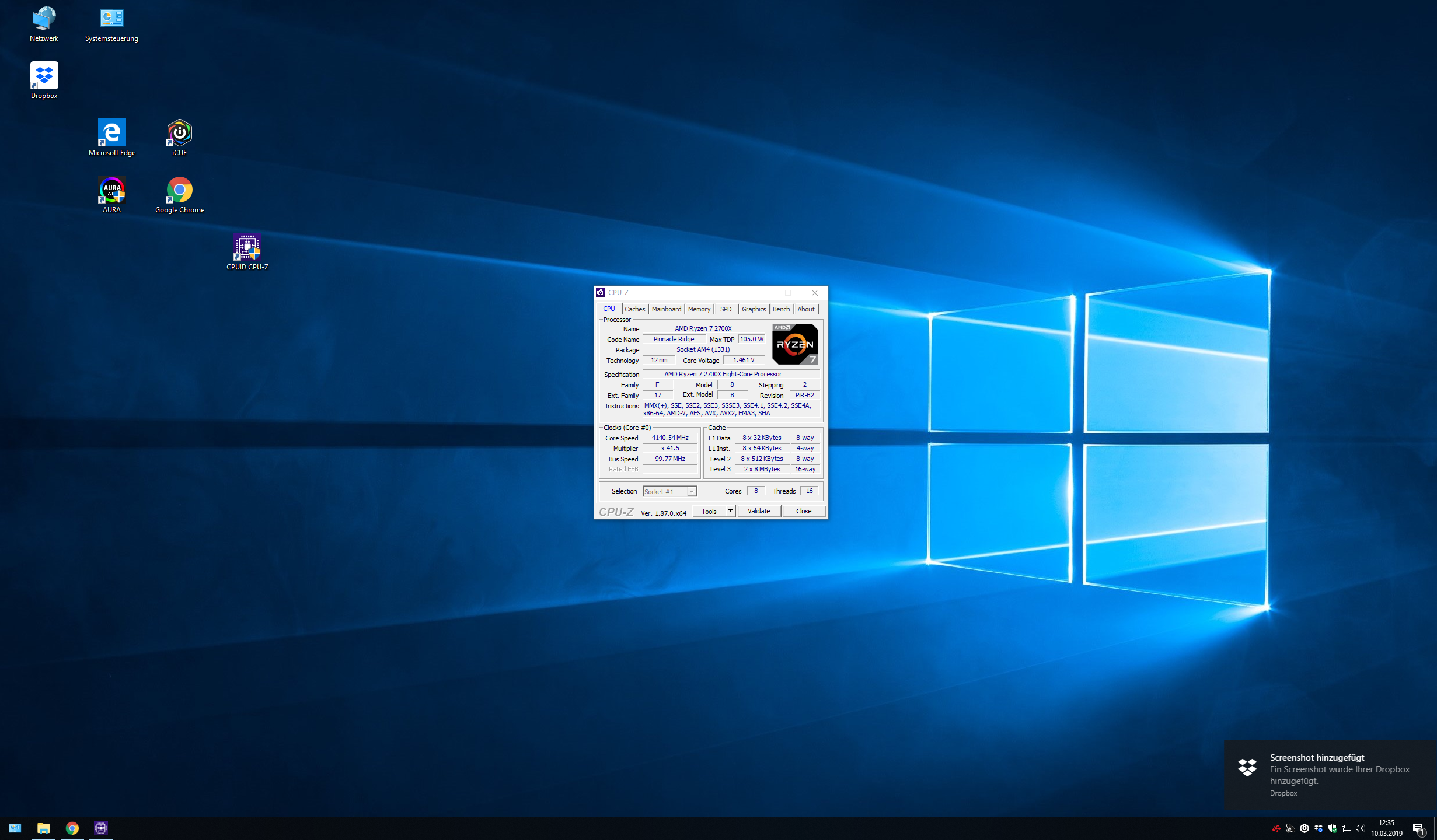Launch the iCUE desktop icon
The image size is (1437, 840).
(179, 134)
